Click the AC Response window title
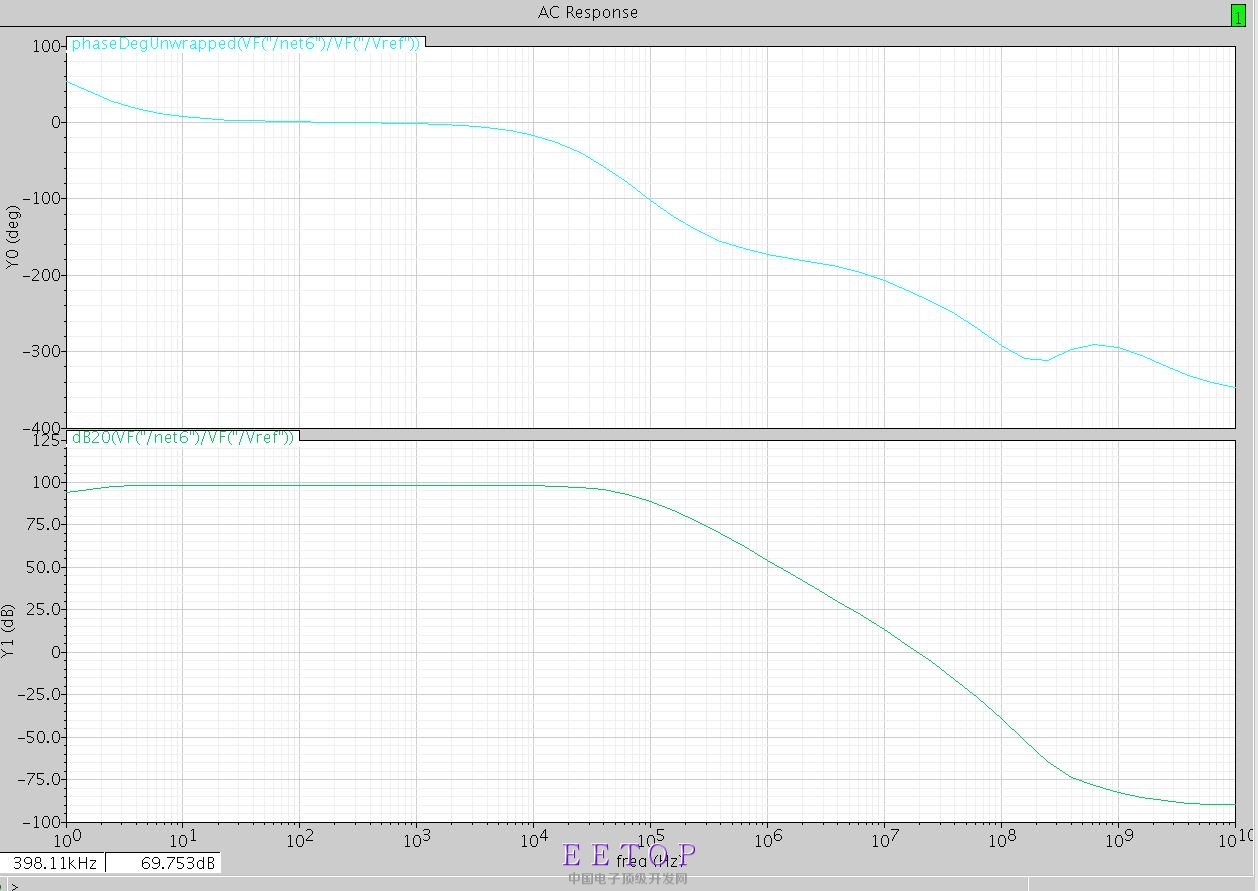 pos(588,13)
